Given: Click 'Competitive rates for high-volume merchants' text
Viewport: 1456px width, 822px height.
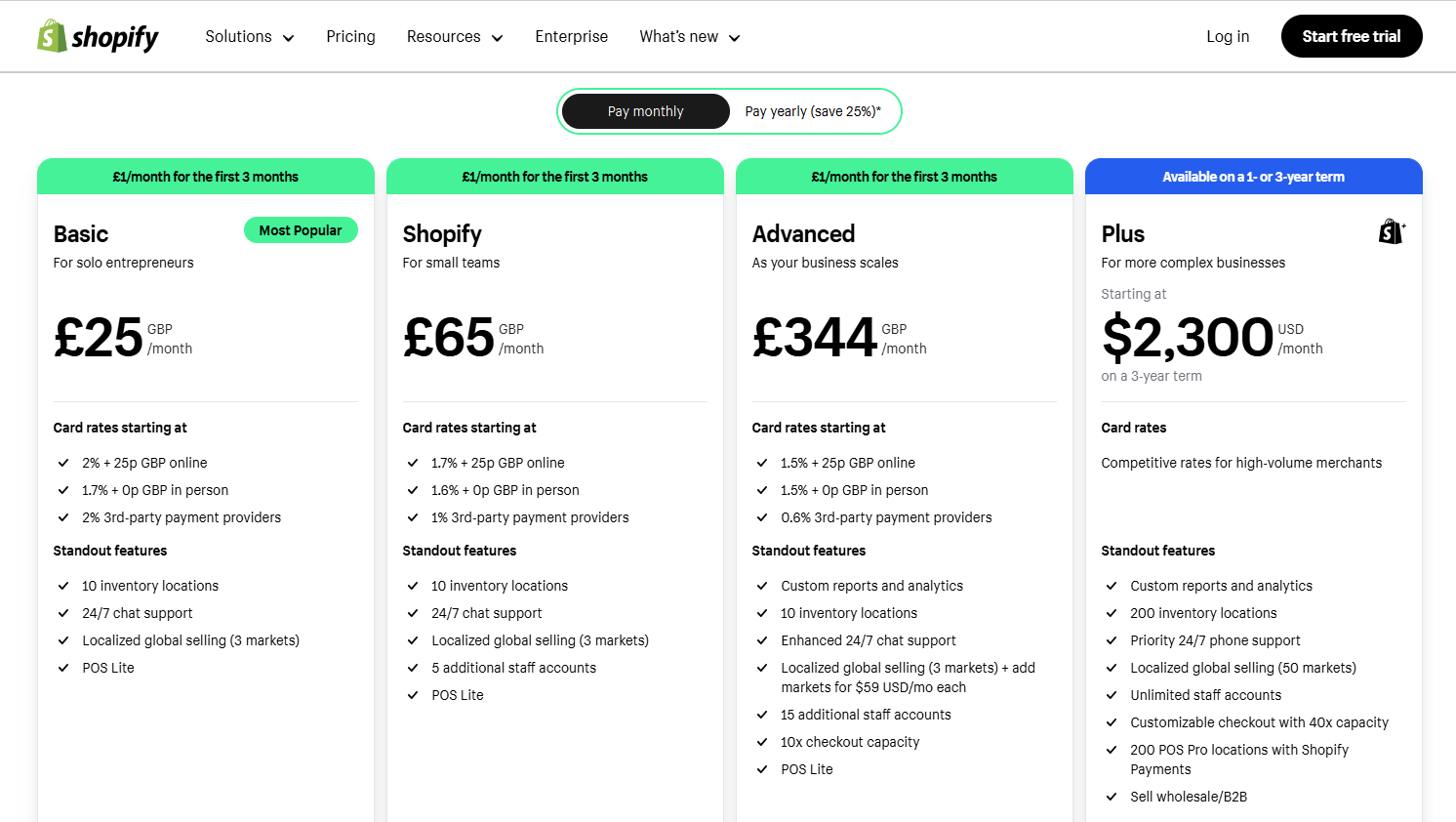Looking at the screenshot, I should pos(1241,463).
